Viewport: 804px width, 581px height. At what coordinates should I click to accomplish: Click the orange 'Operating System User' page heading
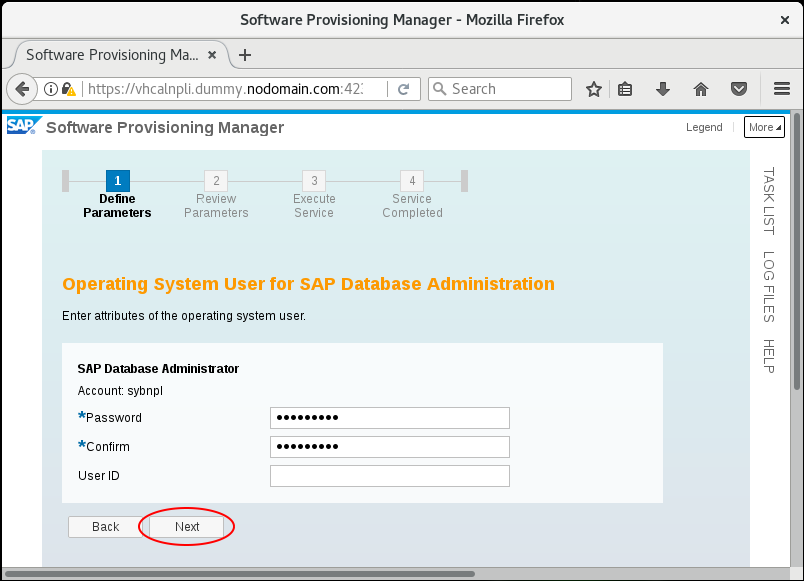pyautogui.click(x=308, y=284)
